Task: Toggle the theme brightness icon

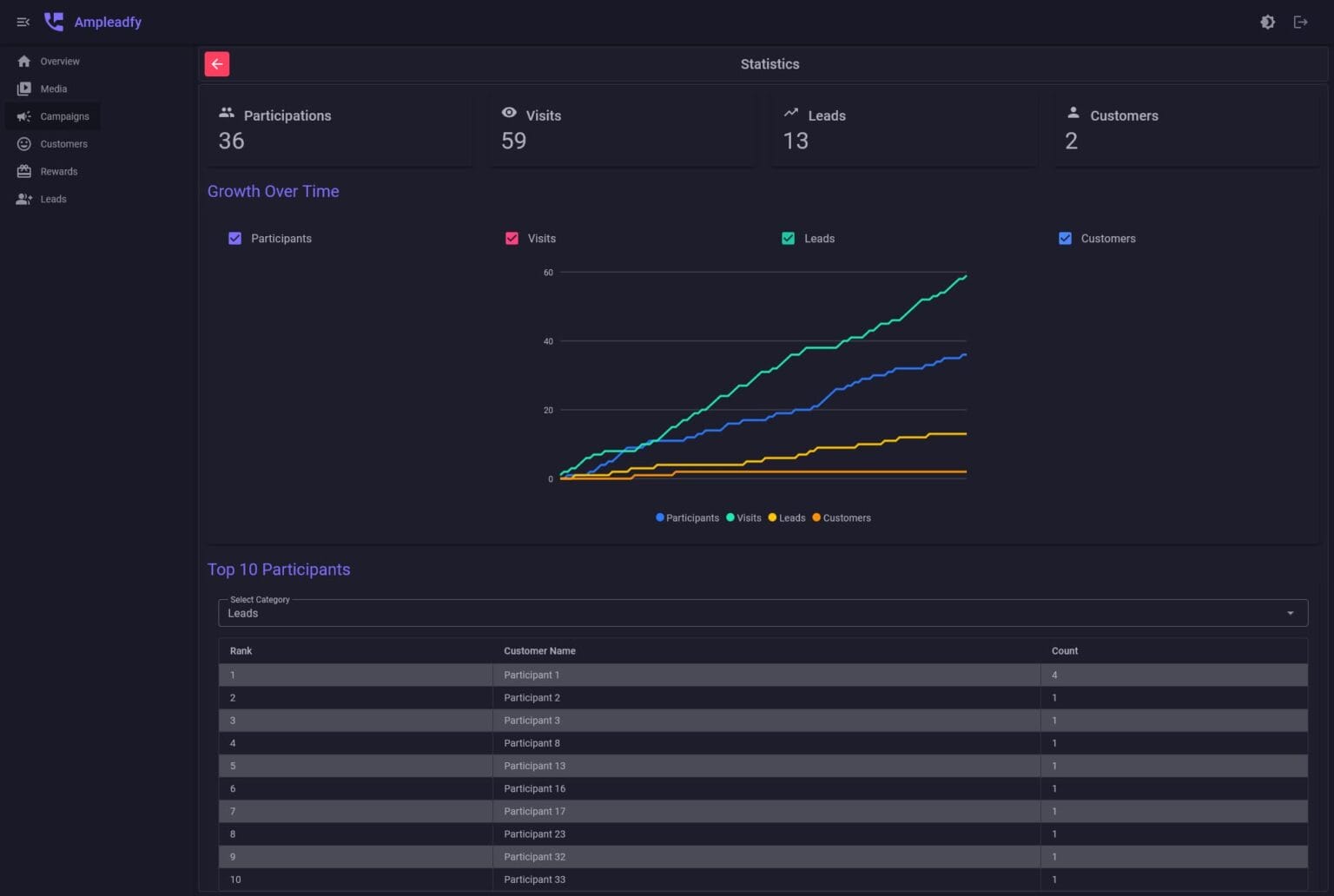Action: click(1267, 22)
